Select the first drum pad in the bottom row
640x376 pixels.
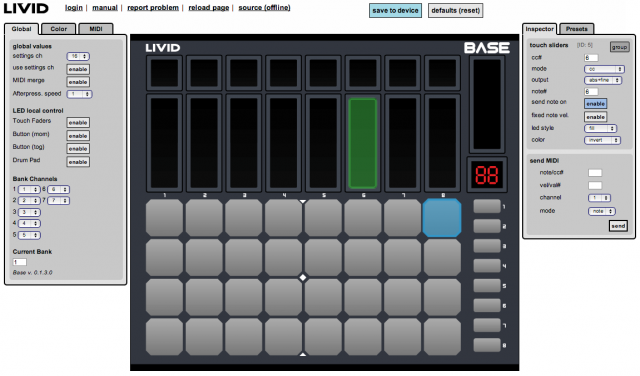[x=164, y=337]
